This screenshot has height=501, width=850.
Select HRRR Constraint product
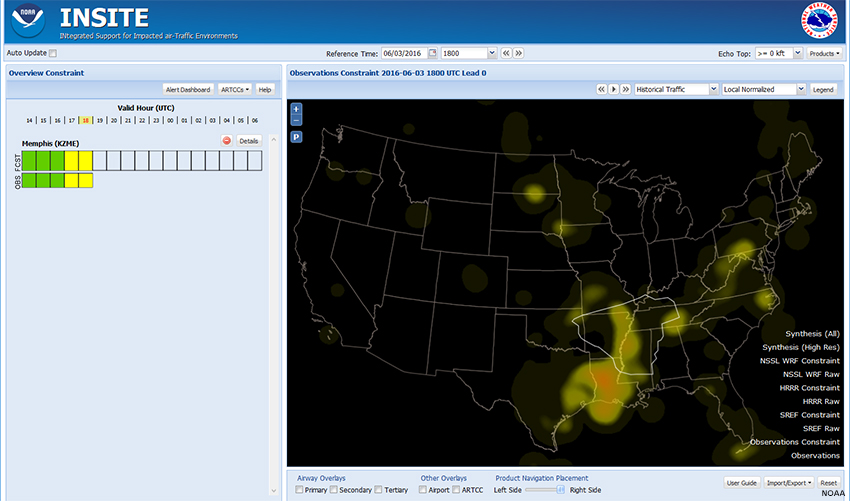809,388
